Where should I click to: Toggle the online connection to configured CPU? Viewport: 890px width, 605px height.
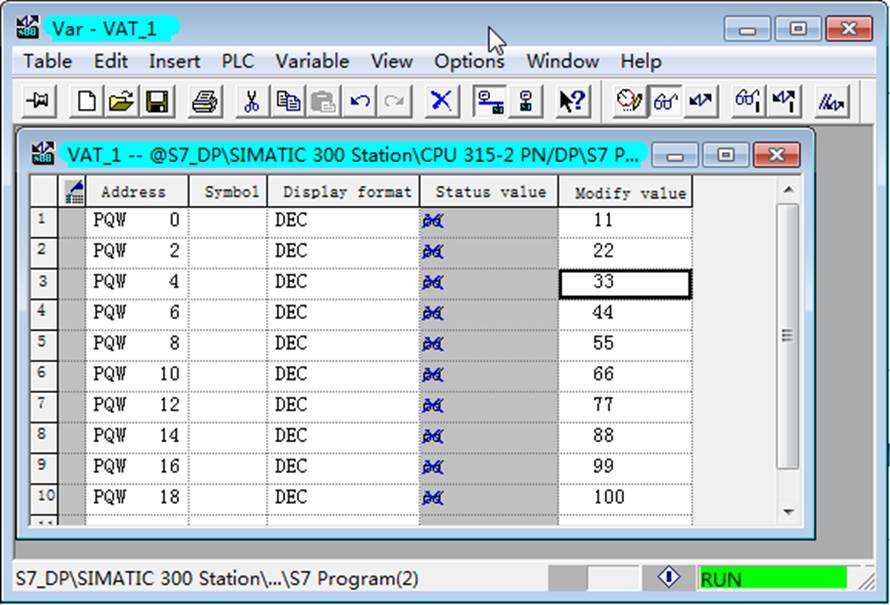(489, 102)
